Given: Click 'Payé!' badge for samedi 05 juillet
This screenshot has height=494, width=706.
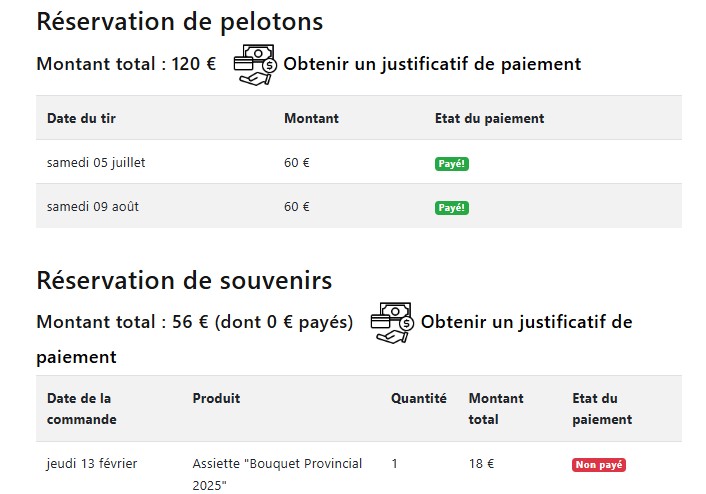Looking at the screenshot, I should click(x=452, y=164).
